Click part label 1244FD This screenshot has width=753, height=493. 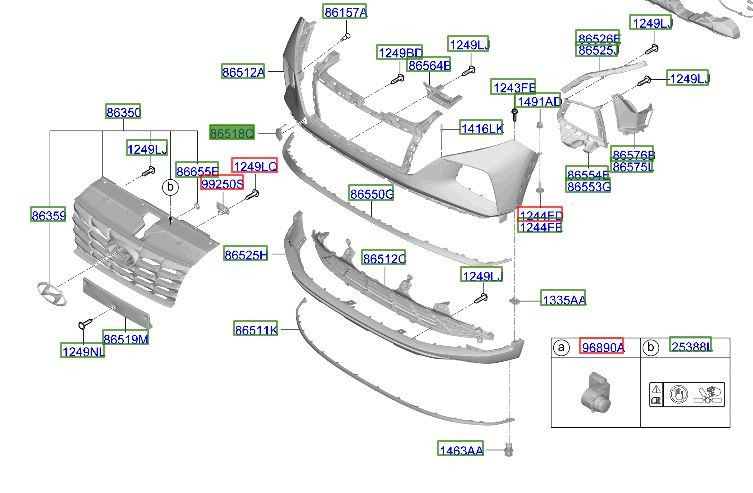(x=540, y=215)
